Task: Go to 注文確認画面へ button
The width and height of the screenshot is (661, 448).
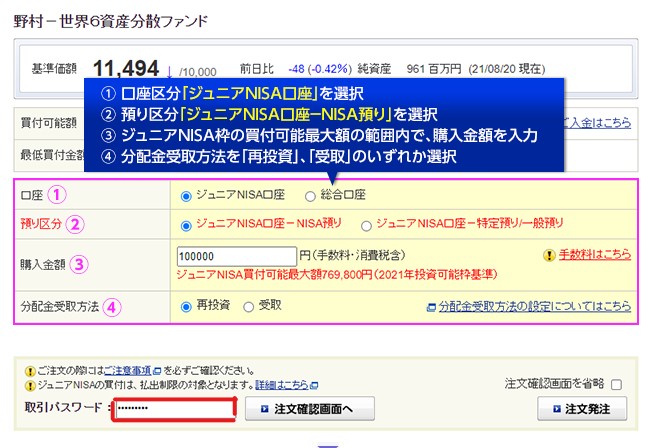Action: (x=310, y=409)
